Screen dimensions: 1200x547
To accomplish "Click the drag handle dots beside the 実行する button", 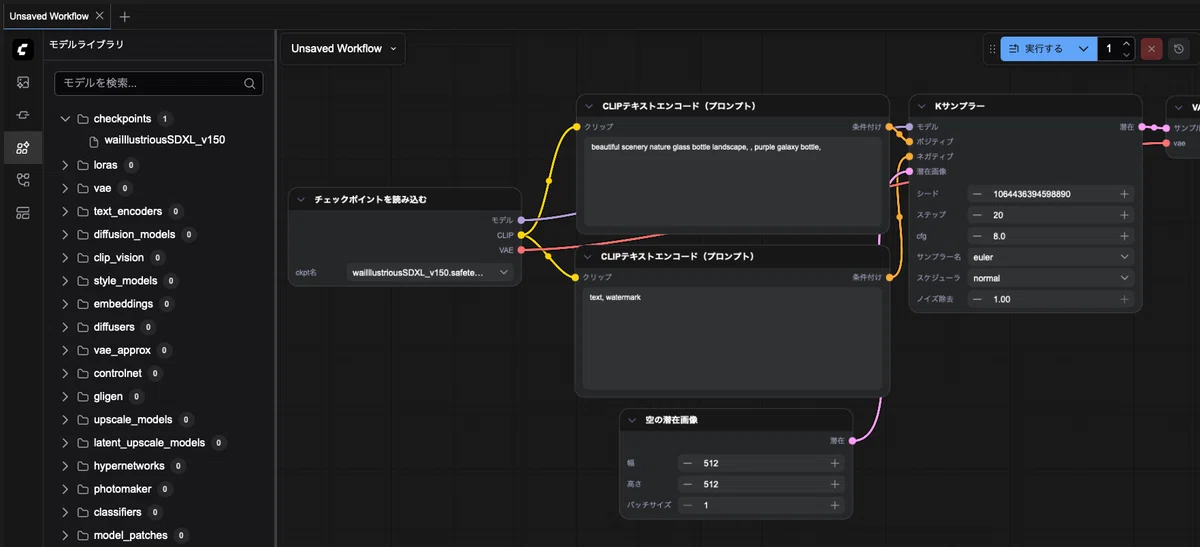I will pyautogui.click(x=992, y=48).
